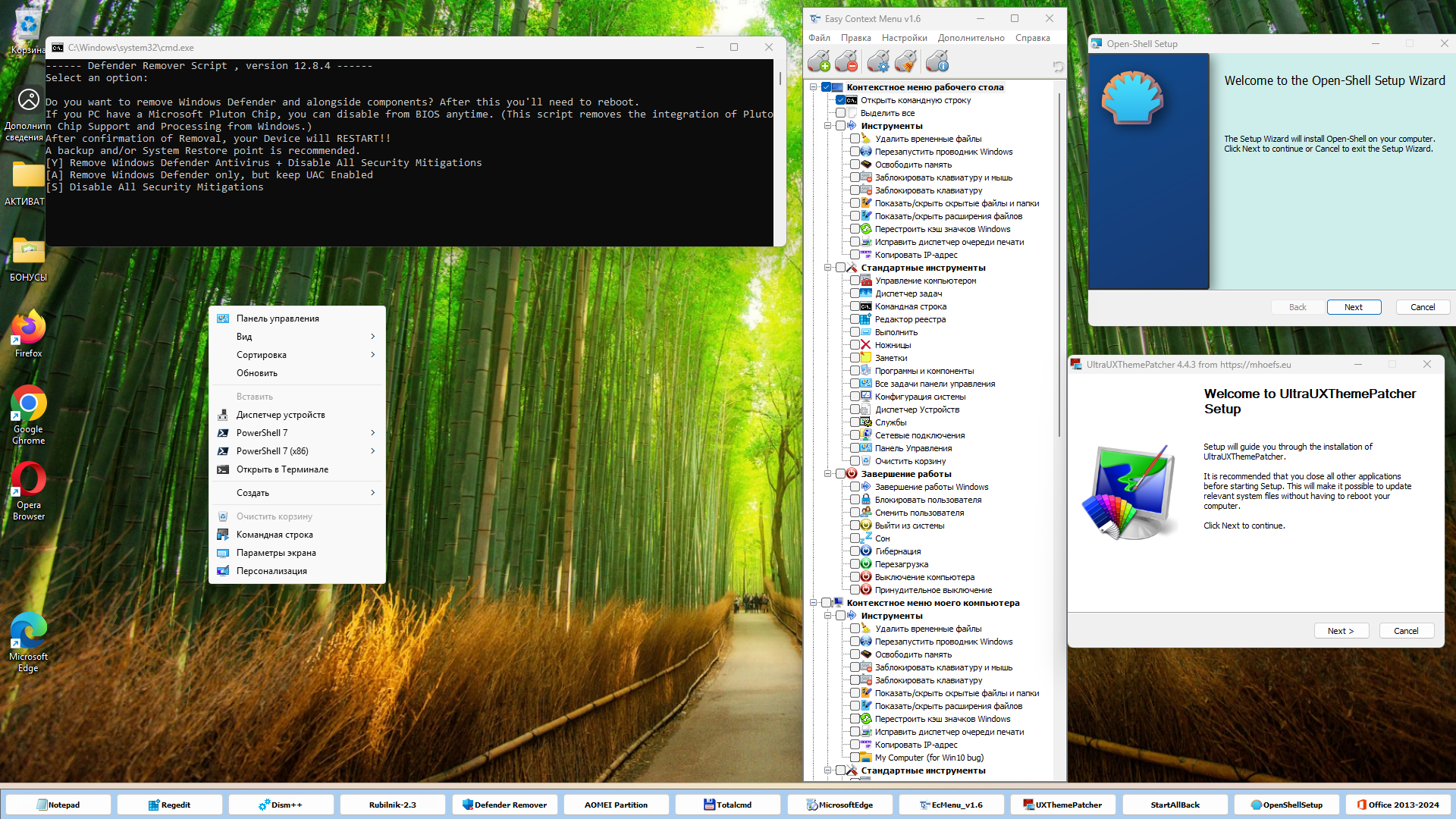Collapse the Завершение работы group

[828, 474]
